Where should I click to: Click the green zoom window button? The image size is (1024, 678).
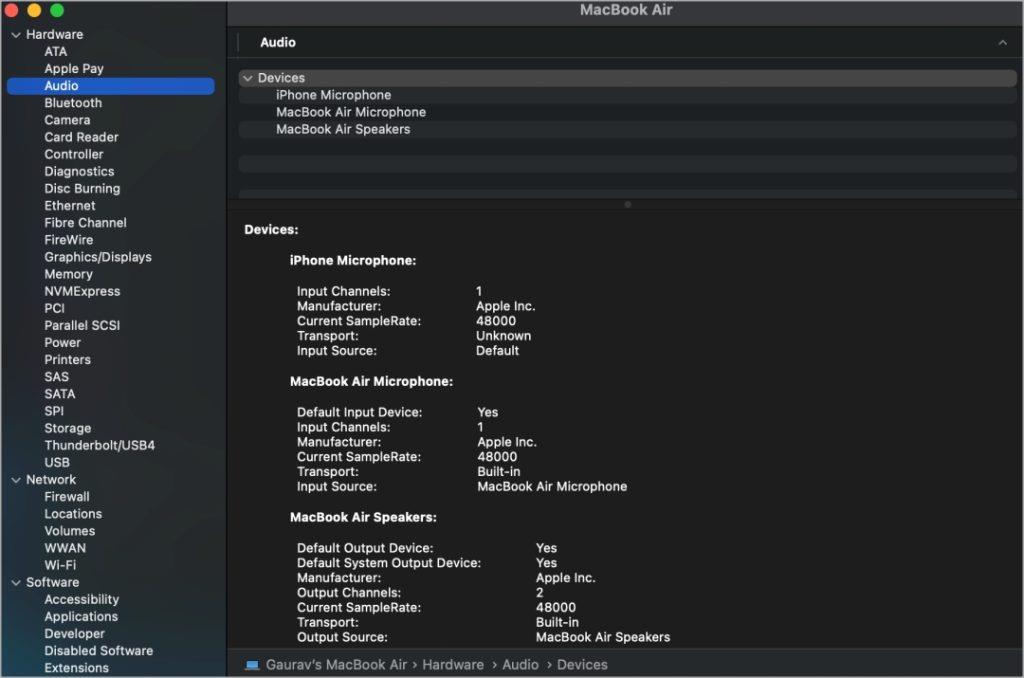pyautogui.click(x=57, y=10)
